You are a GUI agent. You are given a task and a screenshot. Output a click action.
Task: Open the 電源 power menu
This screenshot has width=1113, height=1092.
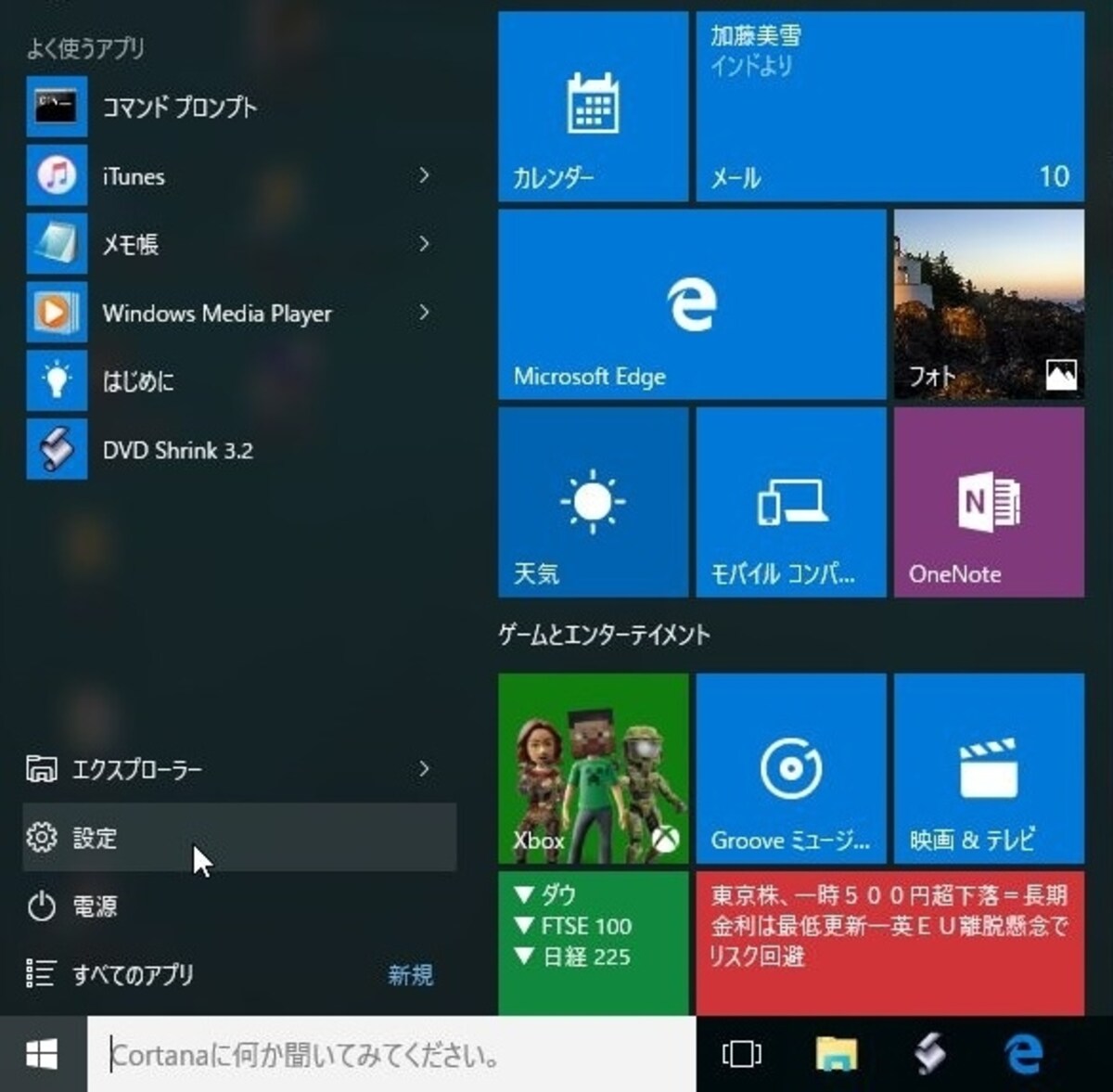click(x=239, y=906)
